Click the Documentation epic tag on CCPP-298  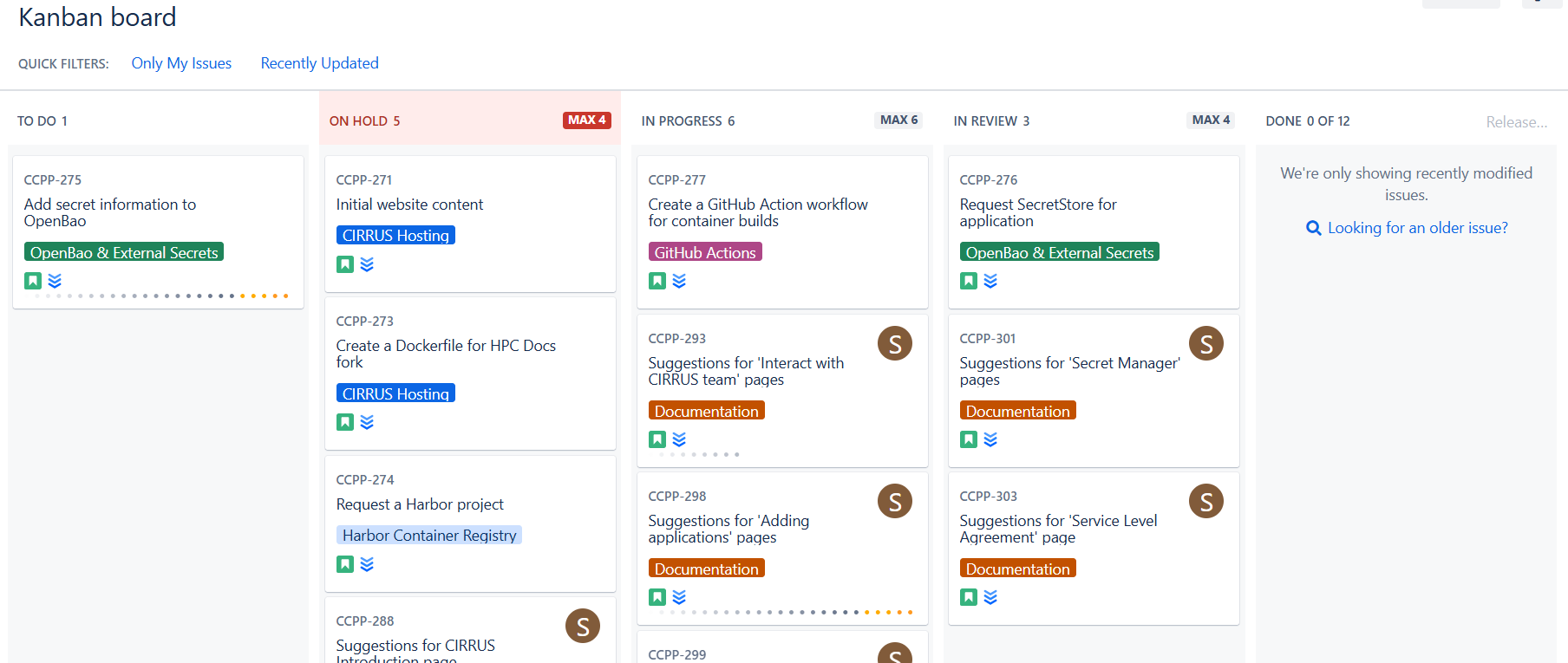pos(706,569)
